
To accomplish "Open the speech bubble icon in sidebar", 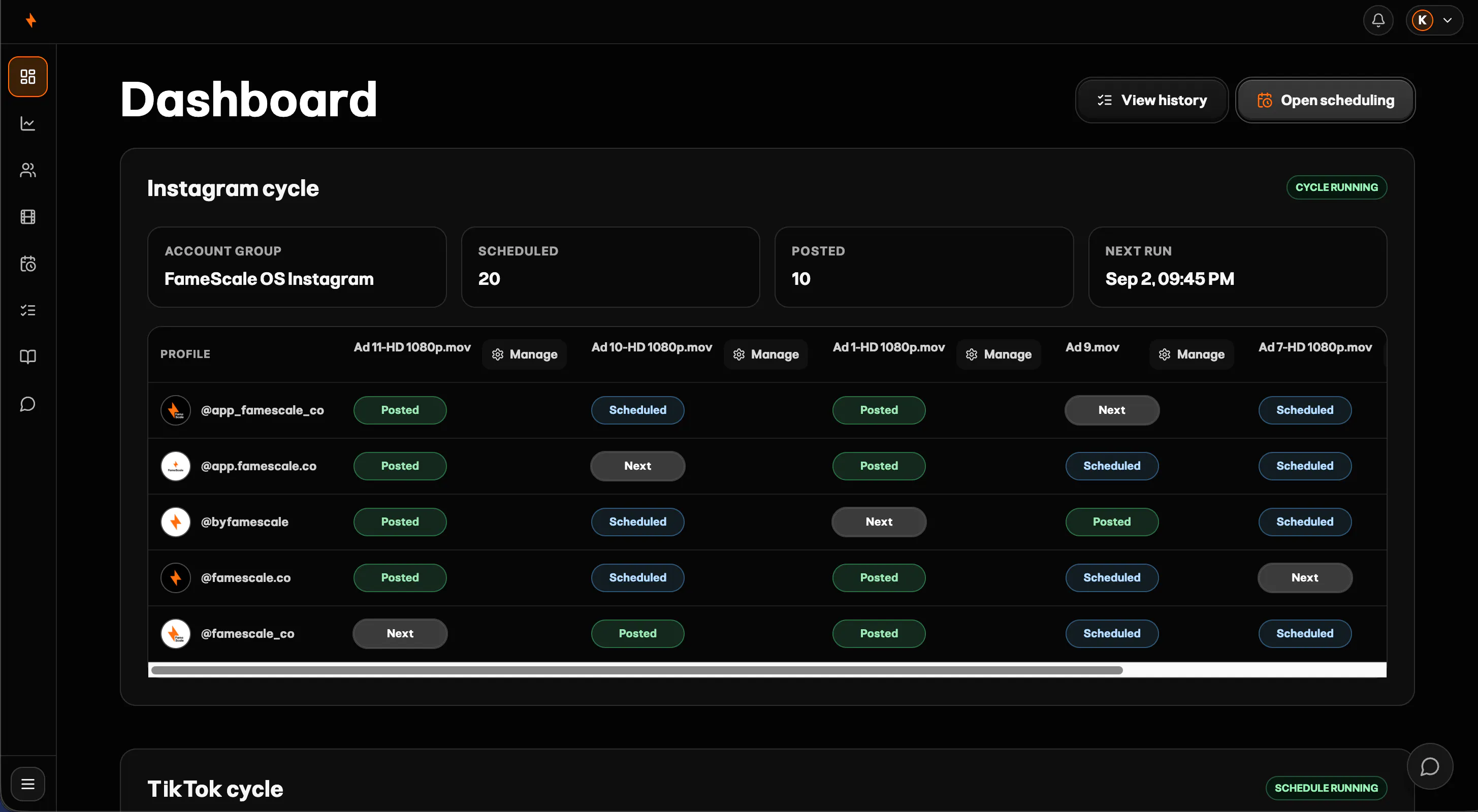I will pos(27,404).
